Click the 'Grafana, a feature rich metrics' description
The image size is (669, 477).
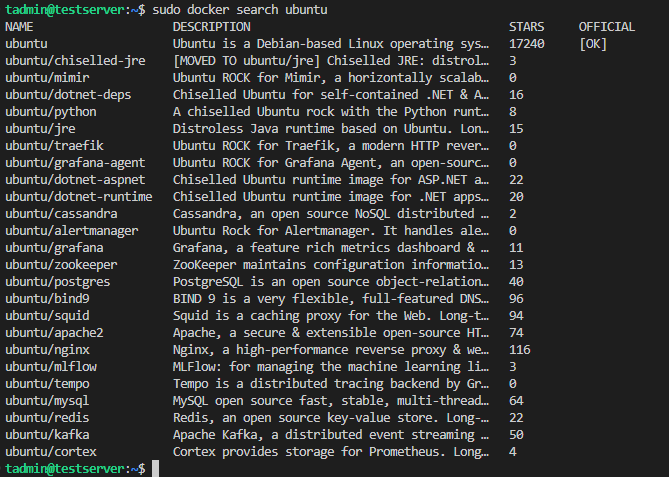331,248
